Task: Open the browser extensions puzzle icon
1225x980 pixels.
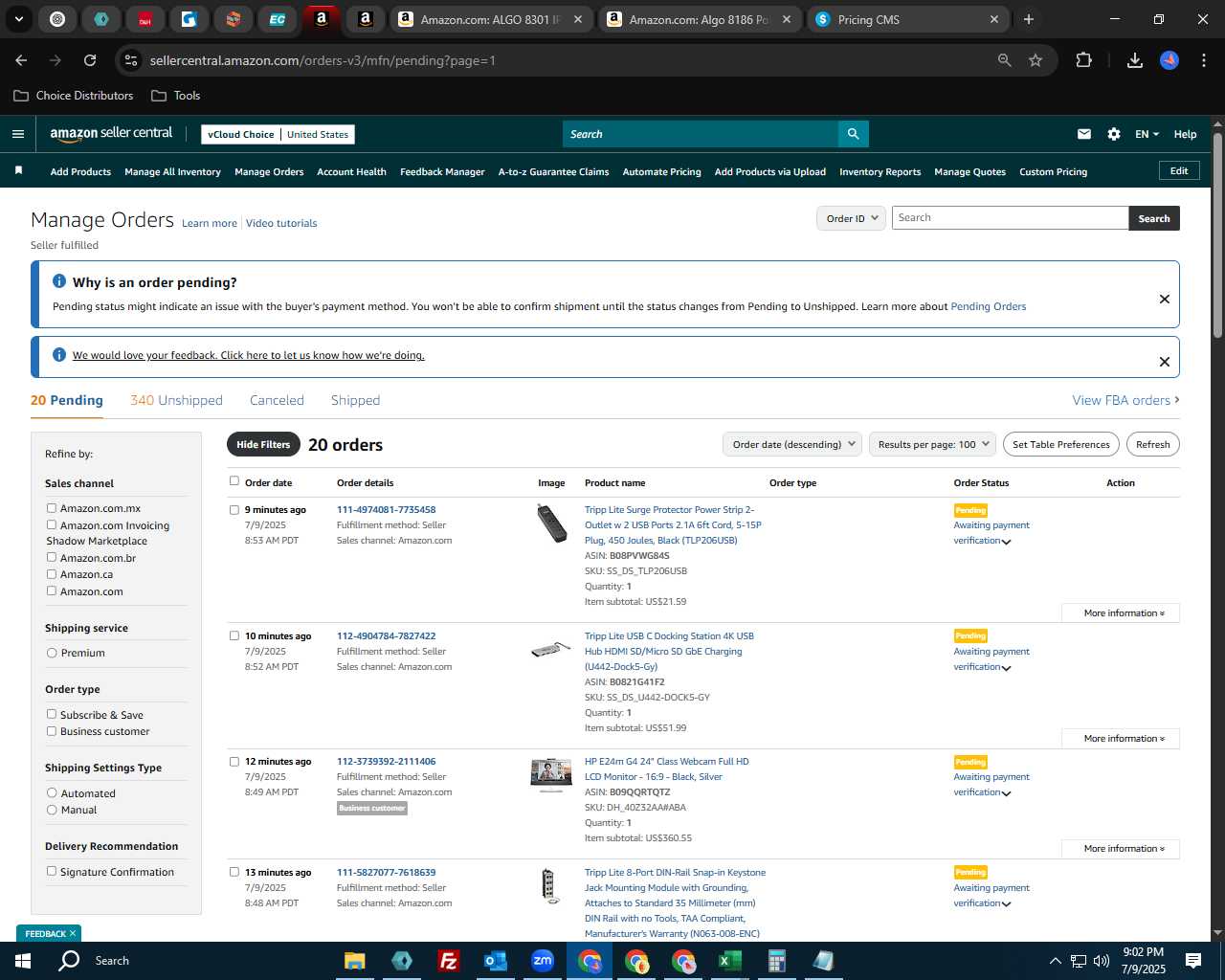Action: pos(1083,60)
